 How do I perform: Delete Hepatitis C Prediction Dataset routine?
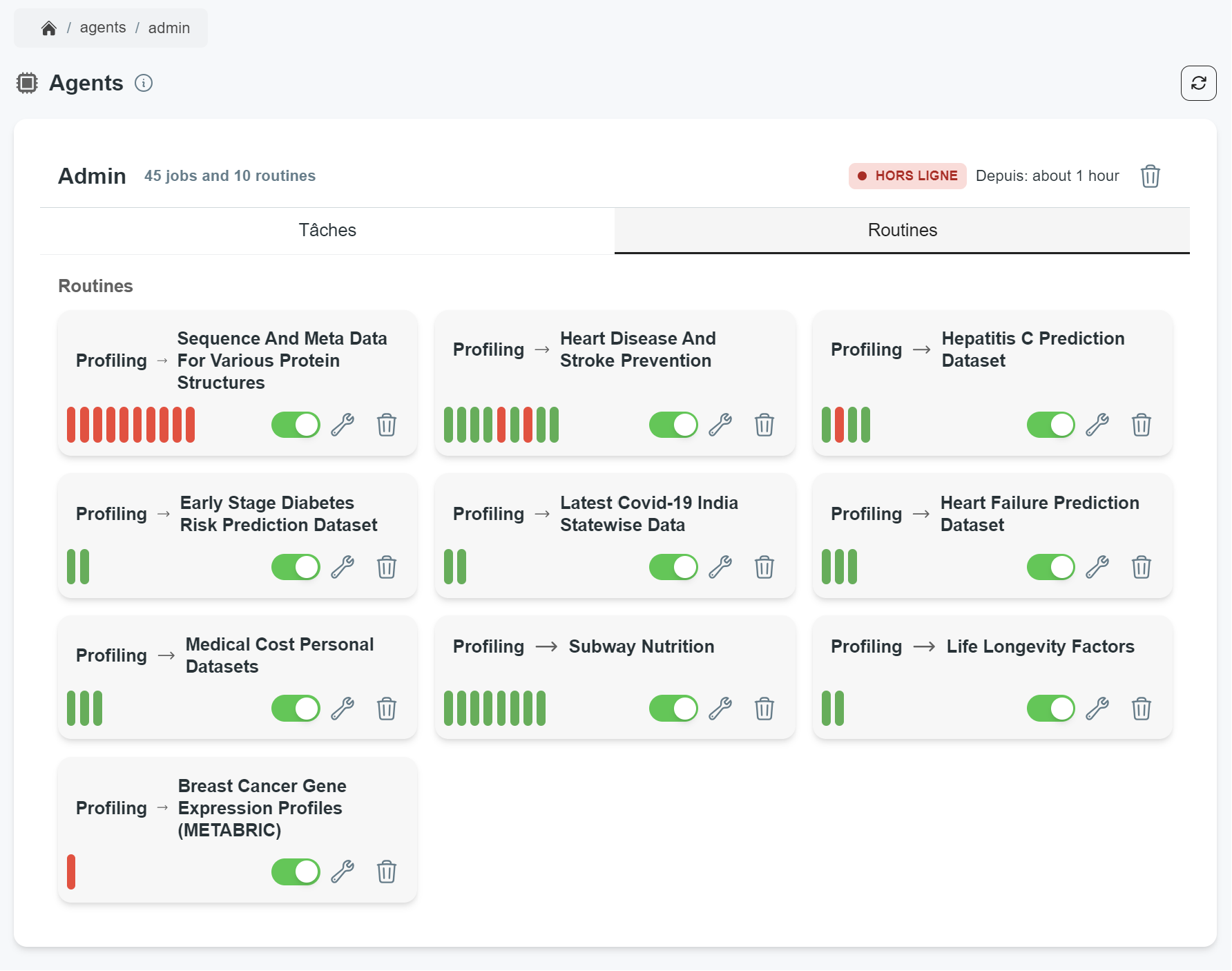pos(1142,425)
